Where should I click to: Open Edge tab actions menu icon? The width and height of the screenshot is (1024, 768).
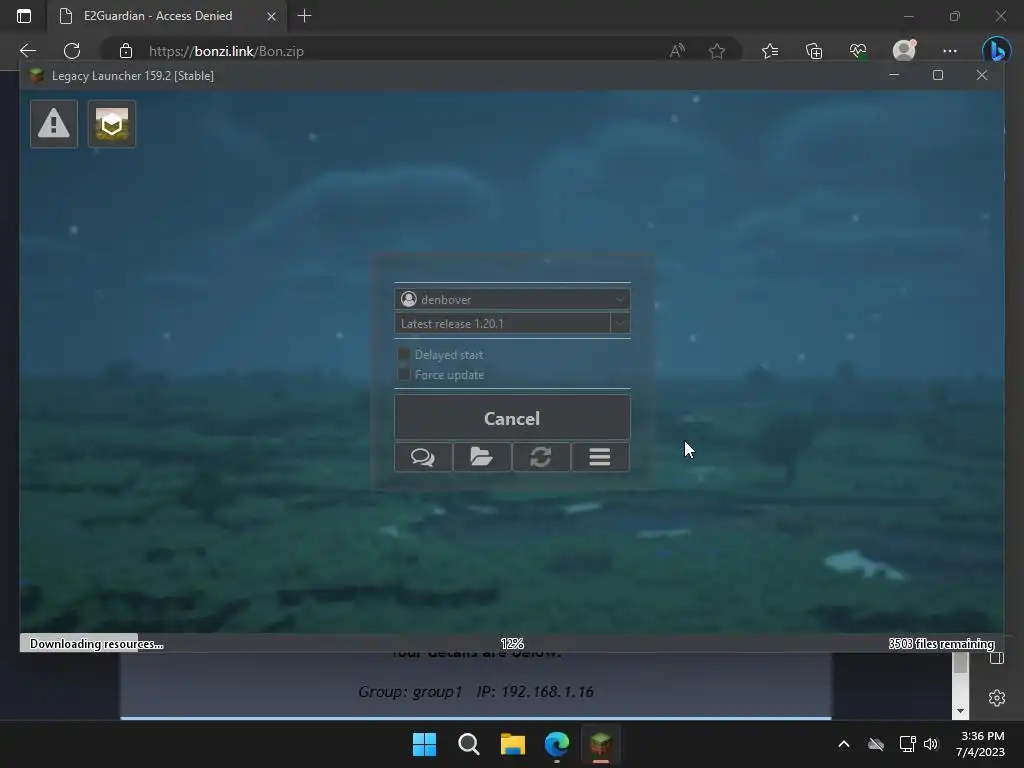24,16
